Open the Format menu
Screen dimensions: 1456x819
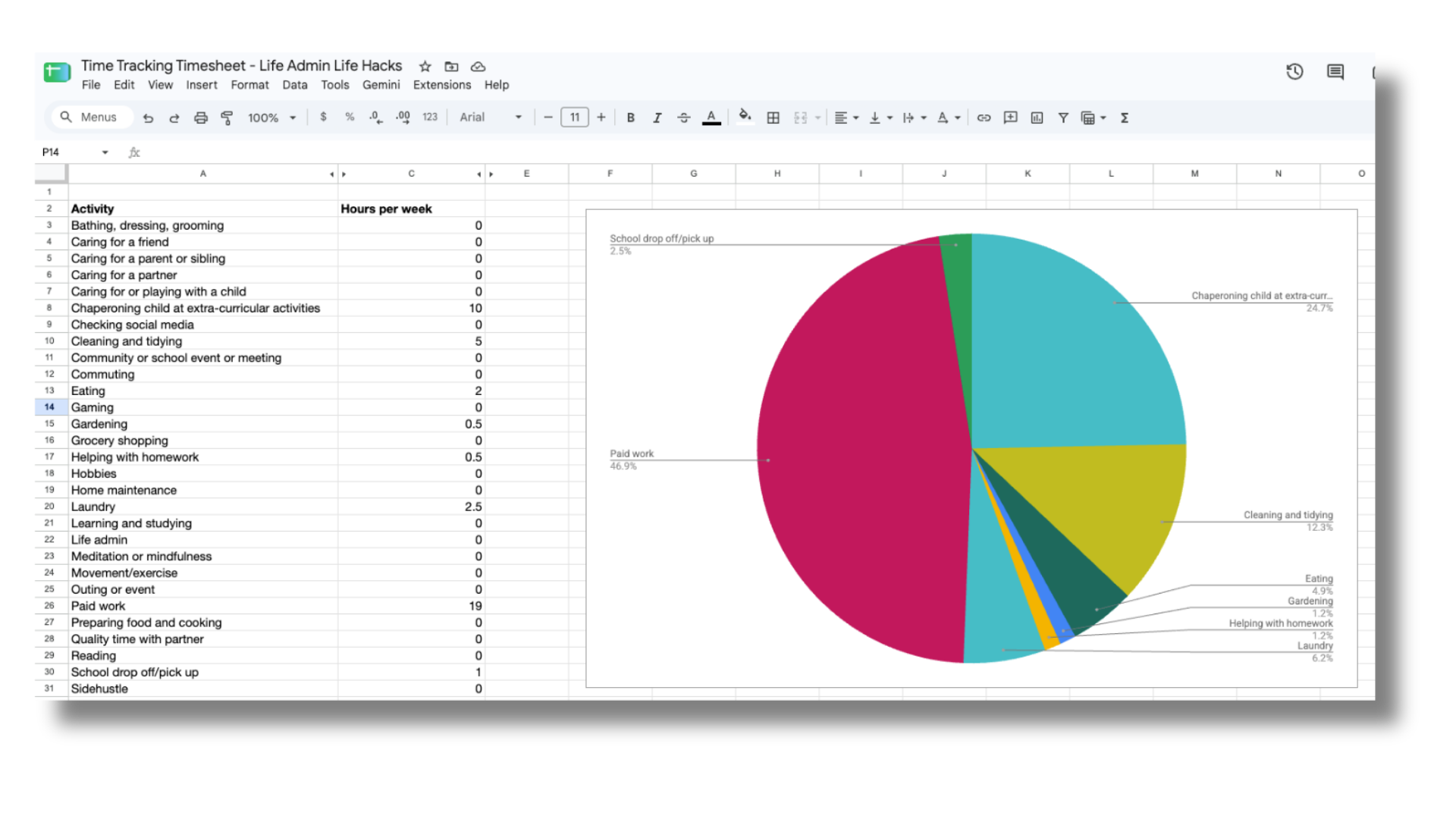249,85
